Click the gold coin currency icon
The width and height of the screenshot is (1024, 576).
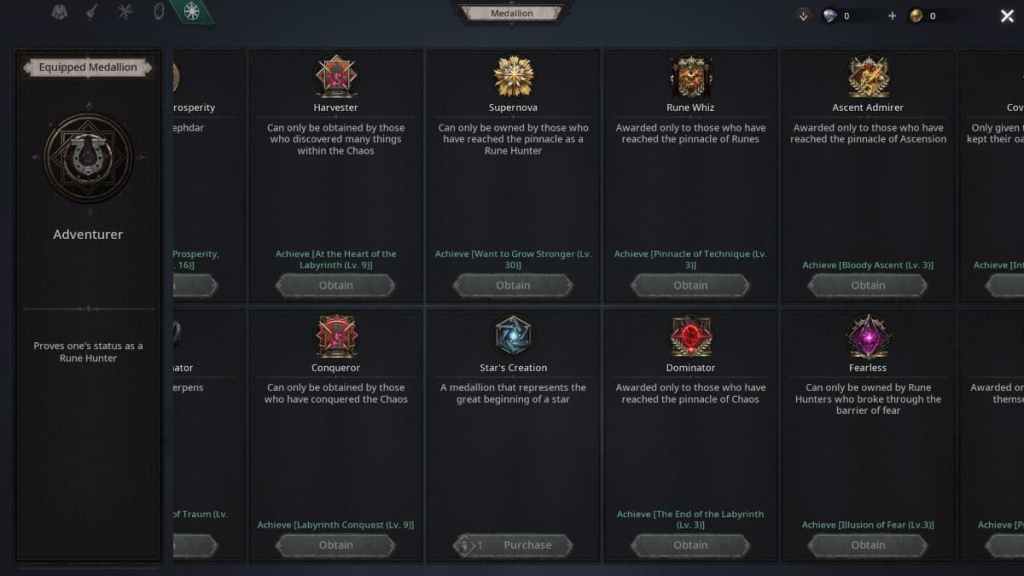pyautogui.click(x=916, y=16)
